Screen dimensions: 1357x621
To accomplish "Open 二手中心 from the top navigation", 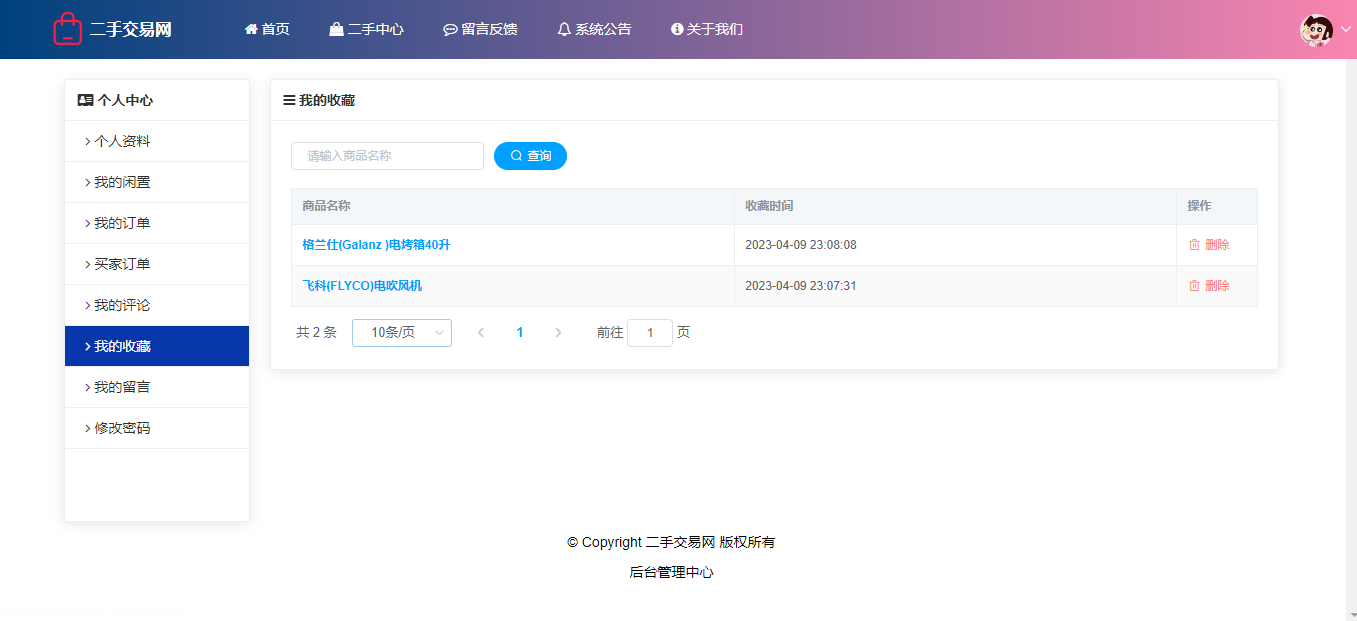I will pos(366,29).
